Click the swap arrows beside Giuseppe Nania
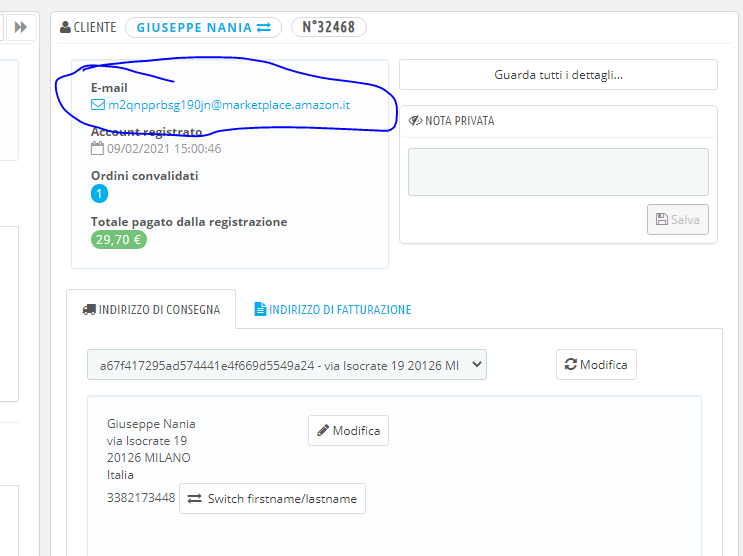This screenshot has width=743, height=556. [264, 27]
